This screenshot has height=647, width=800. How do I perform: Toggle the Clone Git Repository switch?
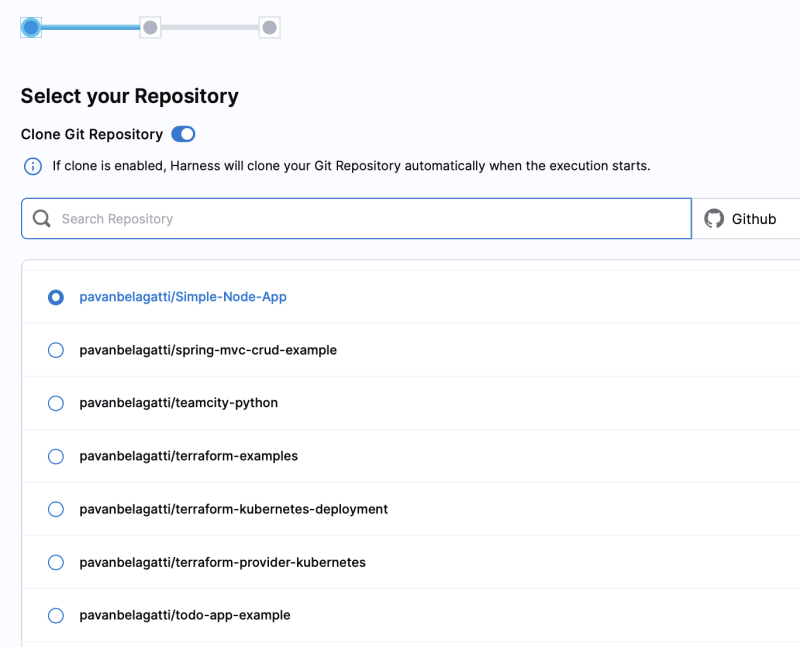click(x=183, y=134)
